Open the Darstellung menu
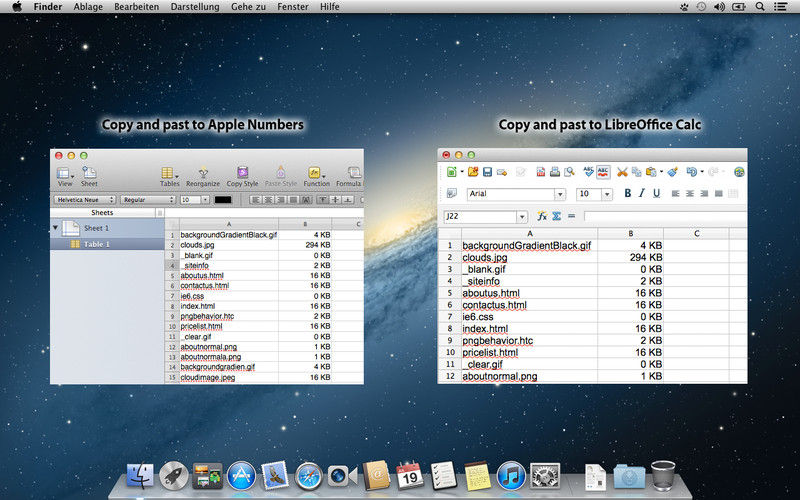This screenshot has width=800, height=500. pyautogui.click(x=195, y=7)
